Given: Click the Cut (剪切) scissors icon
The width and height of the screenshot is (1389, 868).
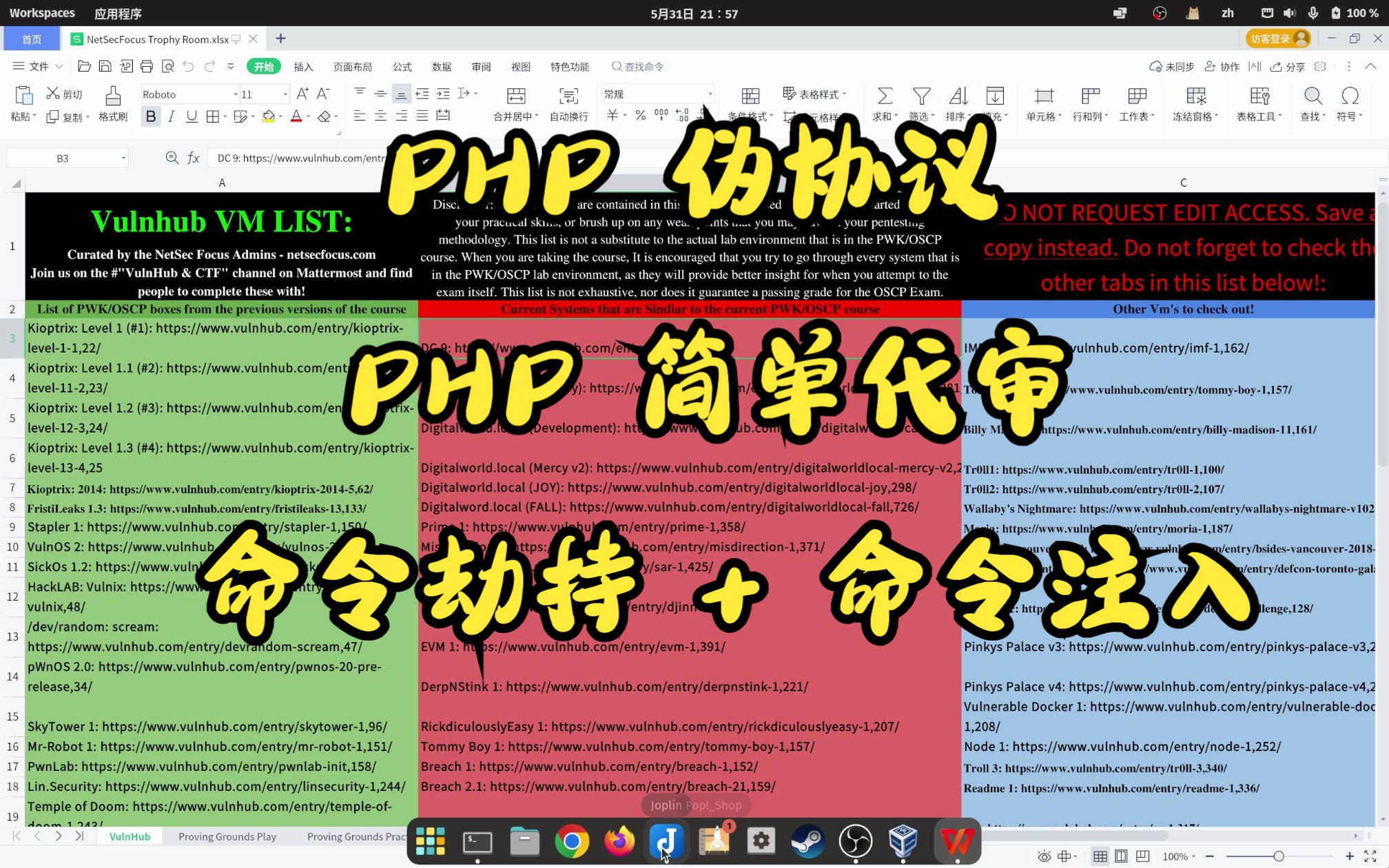Looking at the screenshot, I should (x=53, y=94).
